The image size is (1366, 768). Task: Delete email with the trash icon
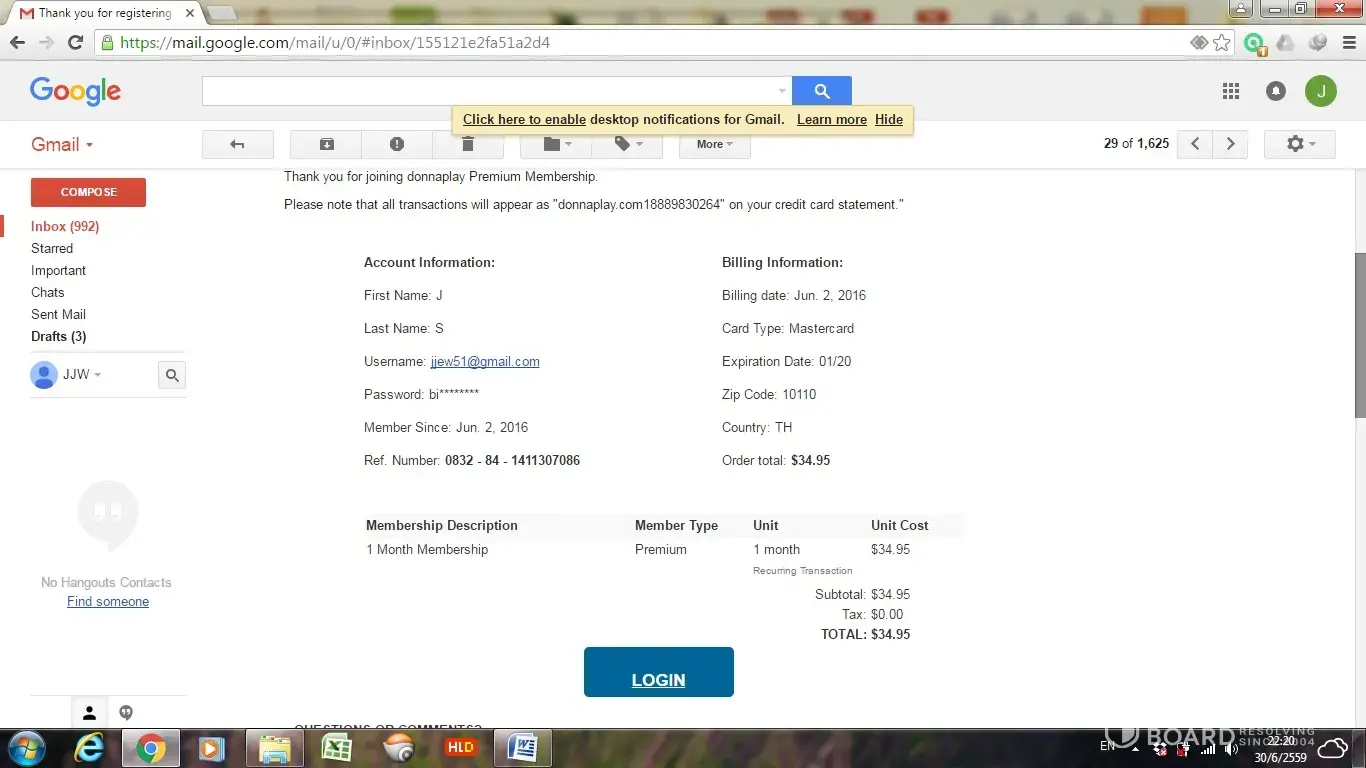click(467, 144)
